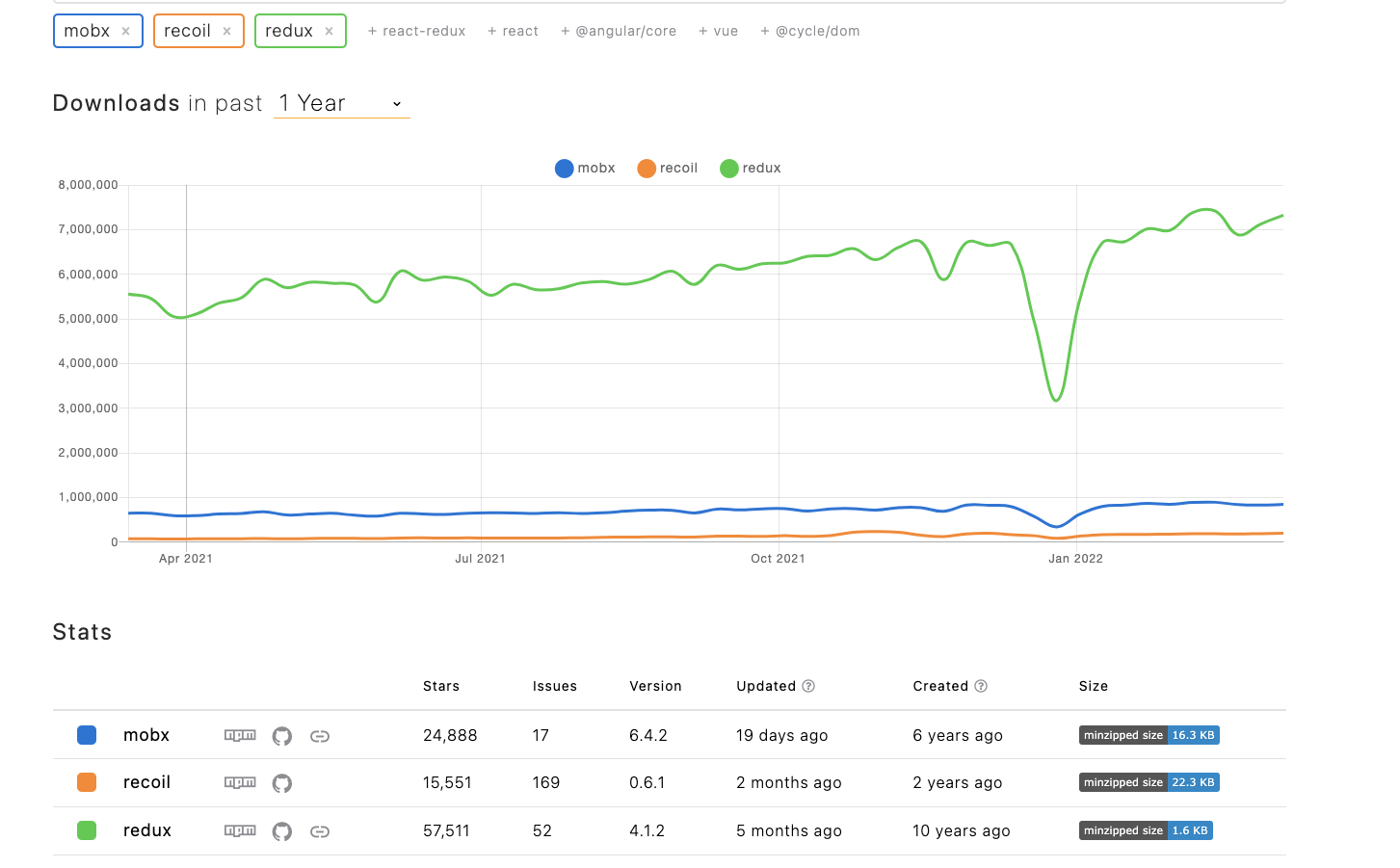Add @cycle/dom suggestion to comparison

pos(810,31)
